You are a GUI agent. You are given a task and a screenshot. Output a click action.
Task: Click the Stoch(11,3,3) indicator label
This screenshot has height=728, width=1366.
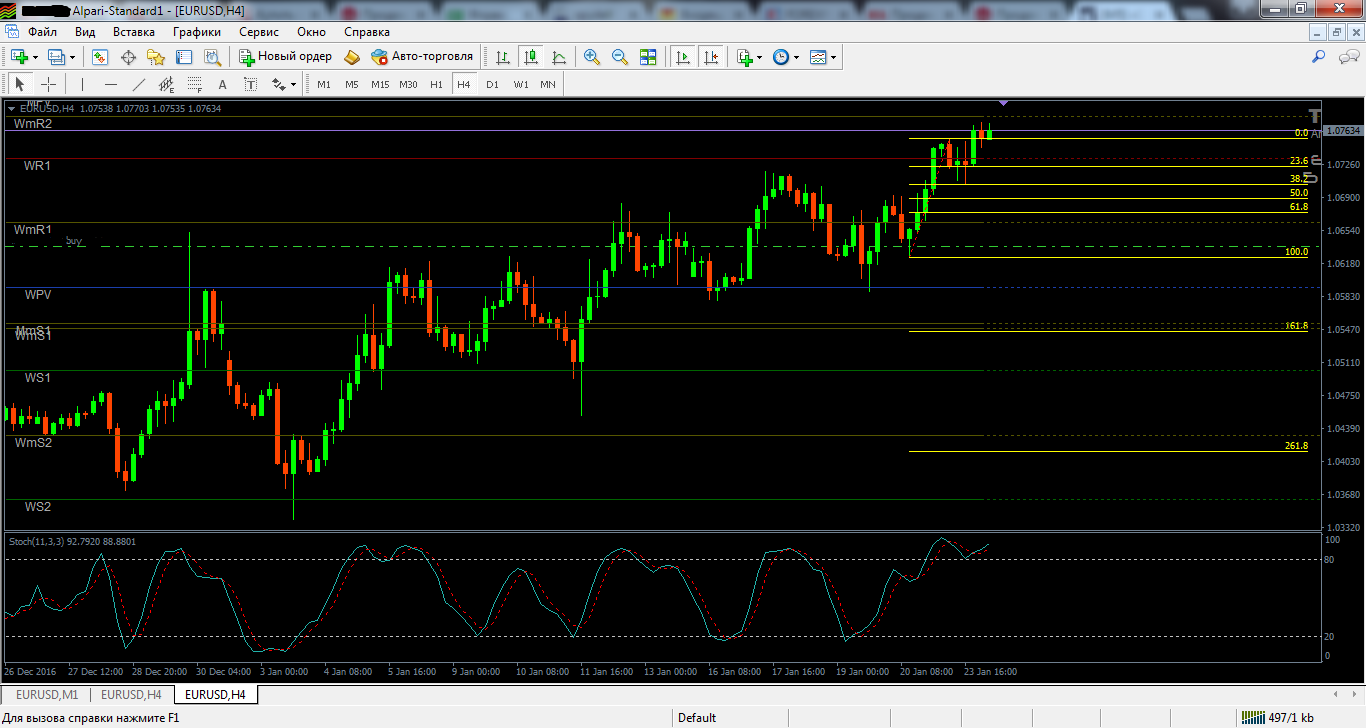point(72,541)
